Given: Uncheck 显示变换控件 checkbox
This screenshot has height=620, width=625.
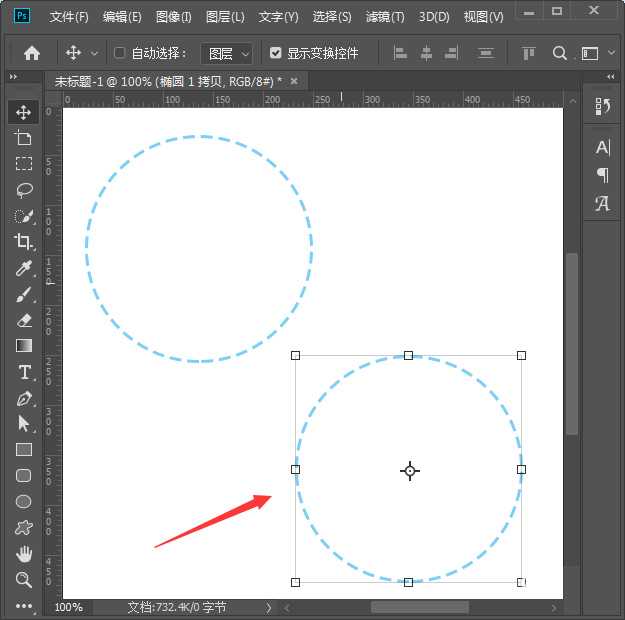Looking at the screenshot, I should tap(276, 53).
